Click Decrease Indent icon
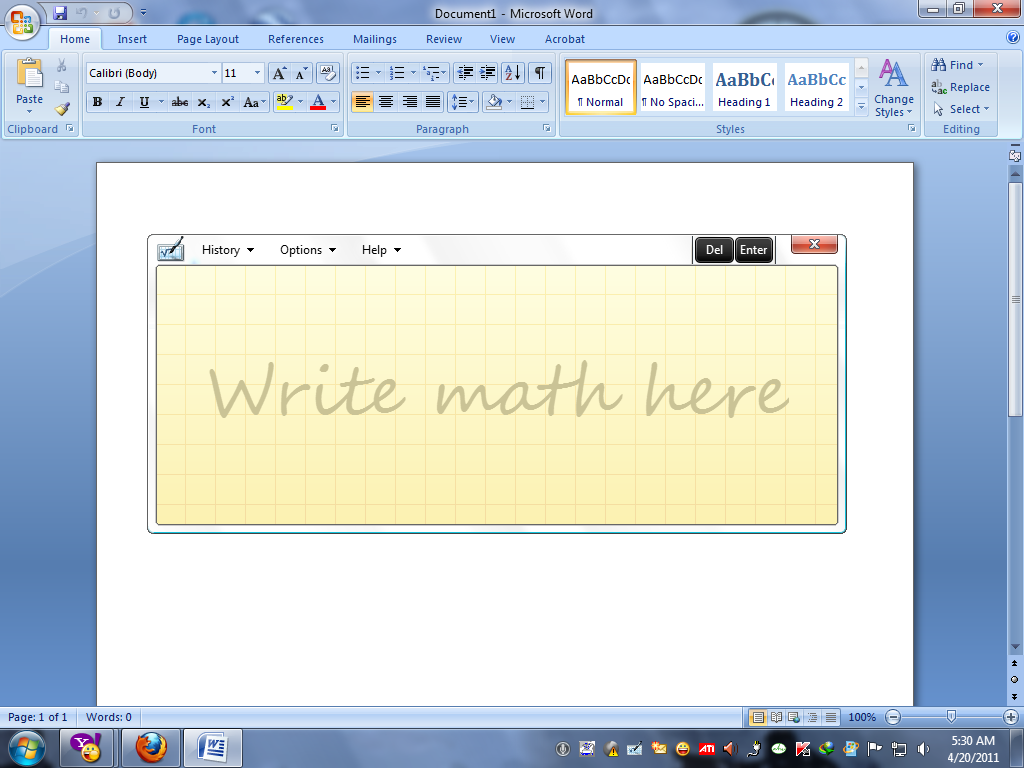The width and height of the screenshot is (1024, 768). click(465, 73)
